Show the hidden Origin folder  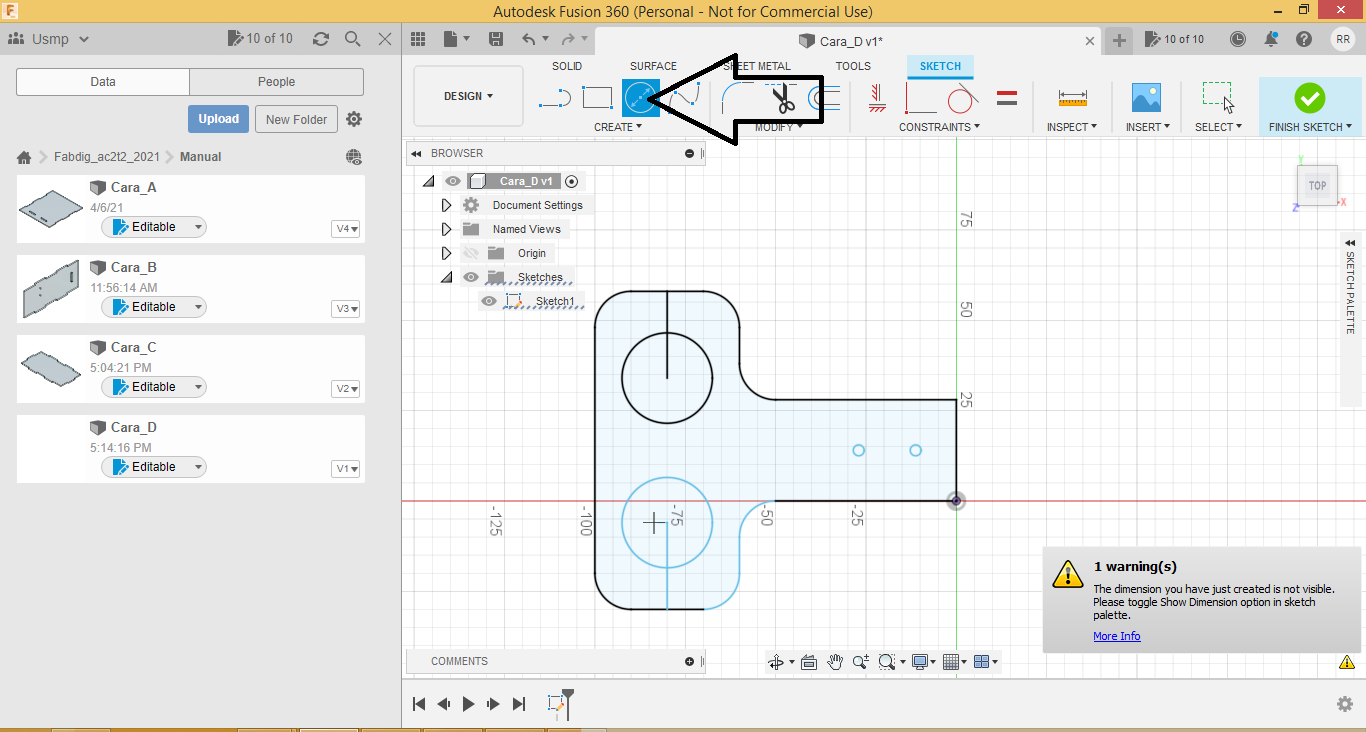(471, 253)
